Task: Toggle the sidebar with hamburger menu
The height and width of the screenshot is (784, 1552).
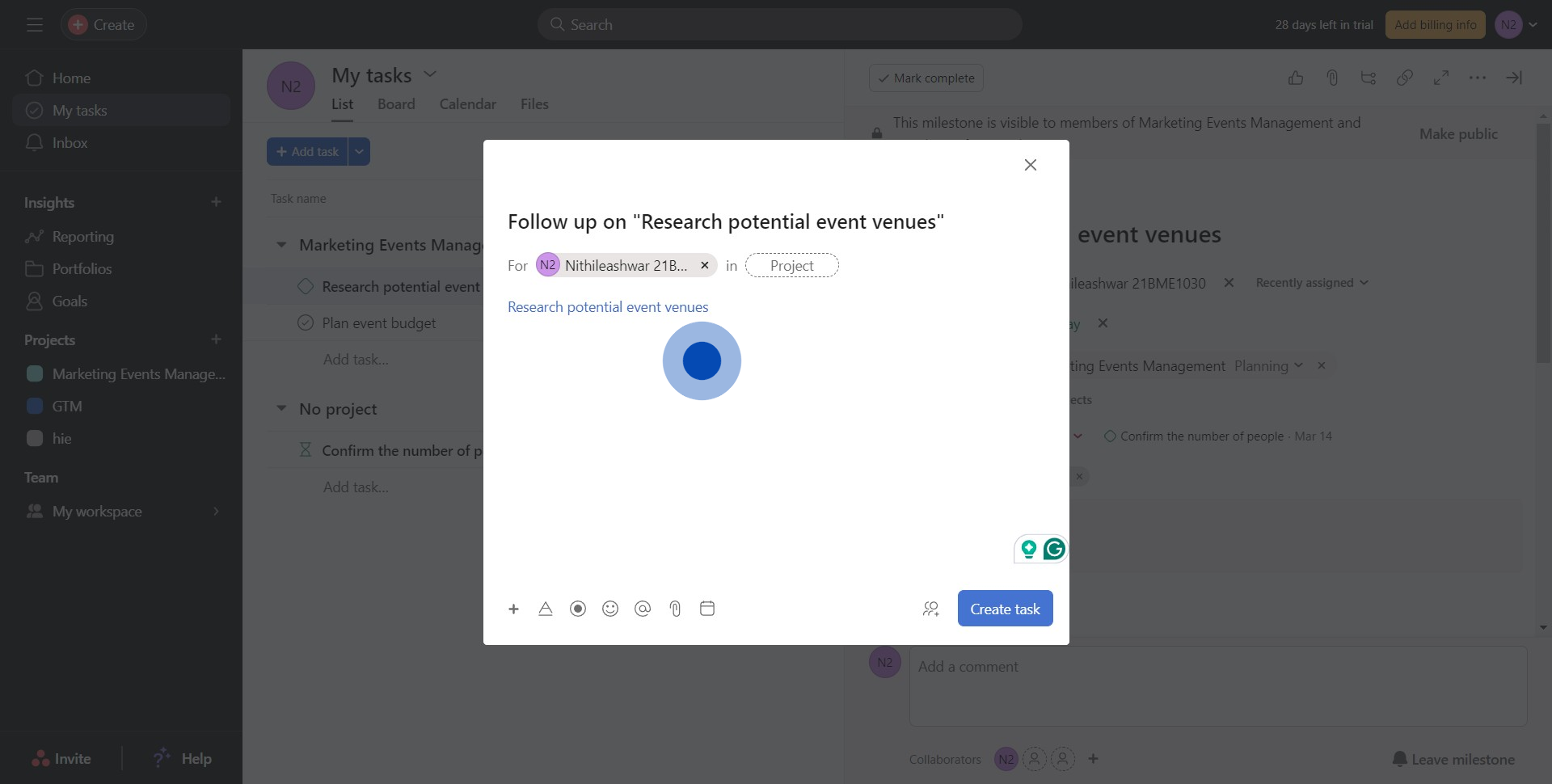Action: pyautogui.click(x=35, y=25)
